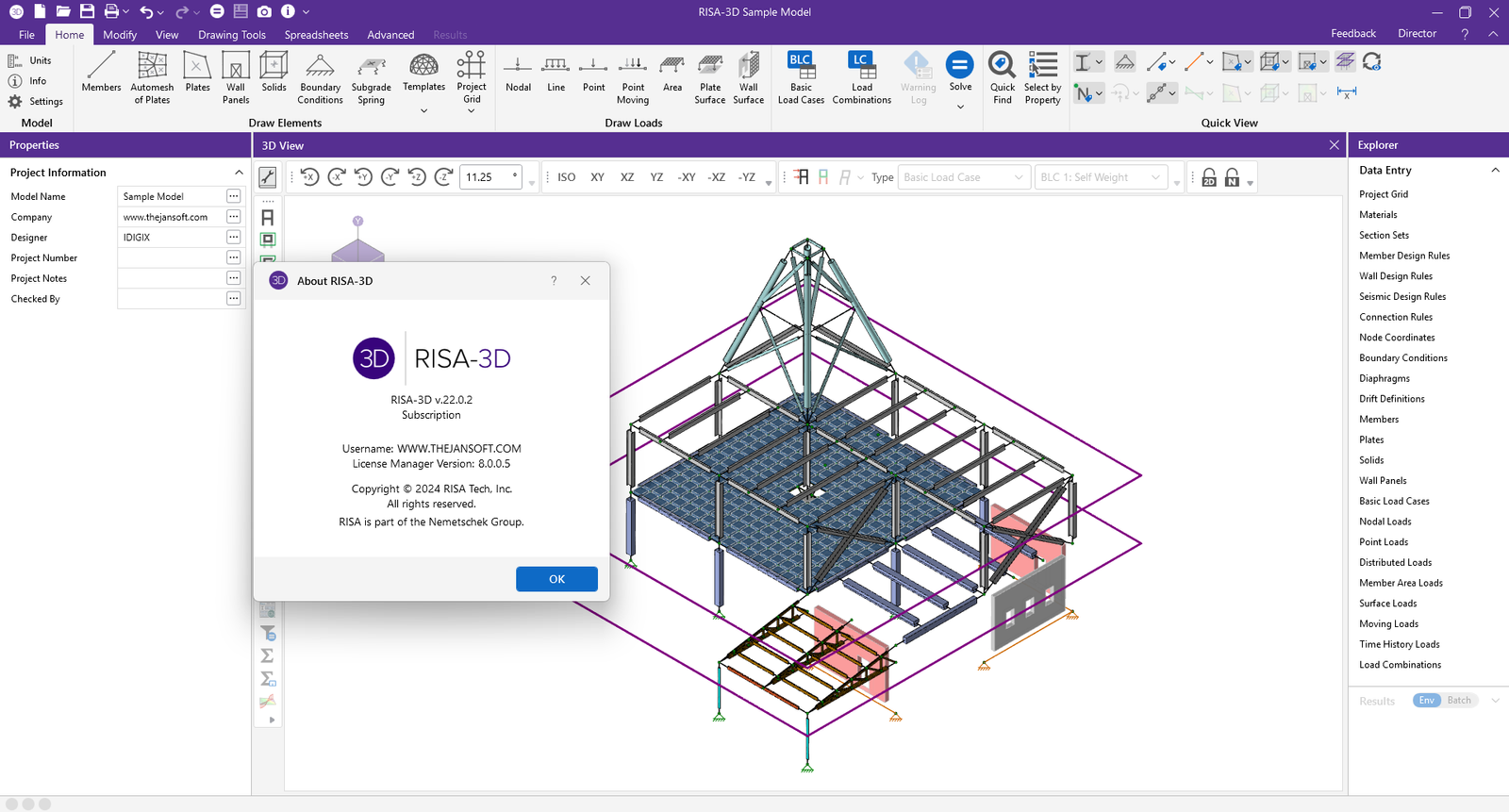Toggle solid element display in Quick View
The width and height of the screenshot is (1509, 812).
[x=1269, y=62]
